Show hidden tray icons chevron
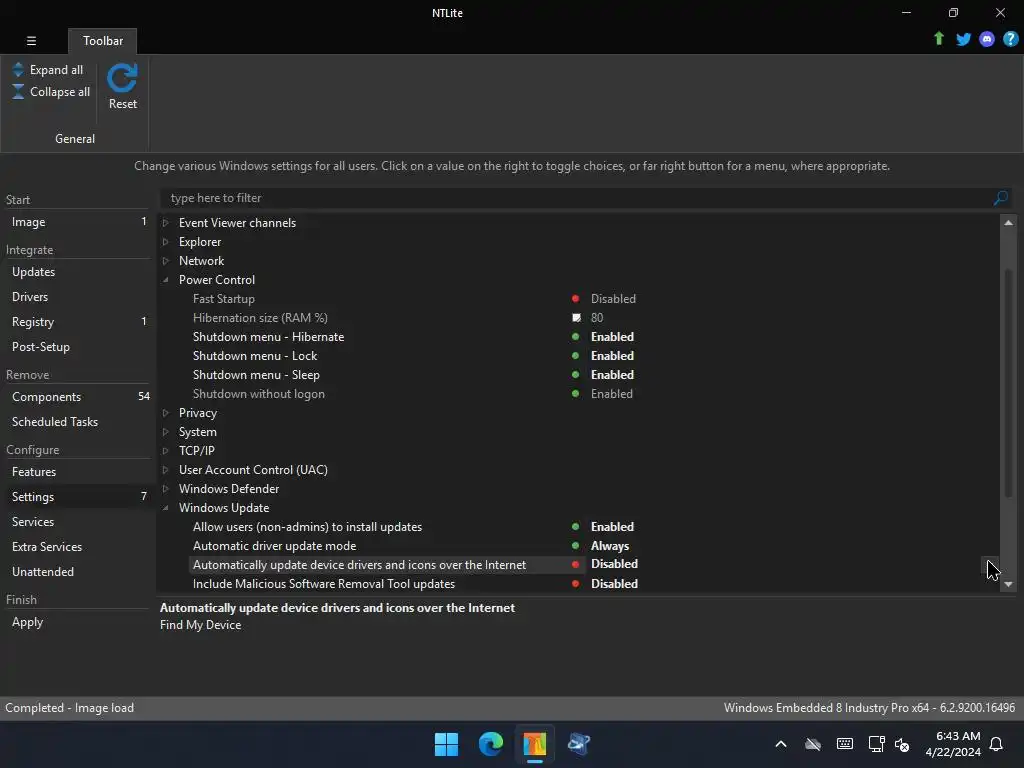The image size is (1024, 768). click(780, 744)
